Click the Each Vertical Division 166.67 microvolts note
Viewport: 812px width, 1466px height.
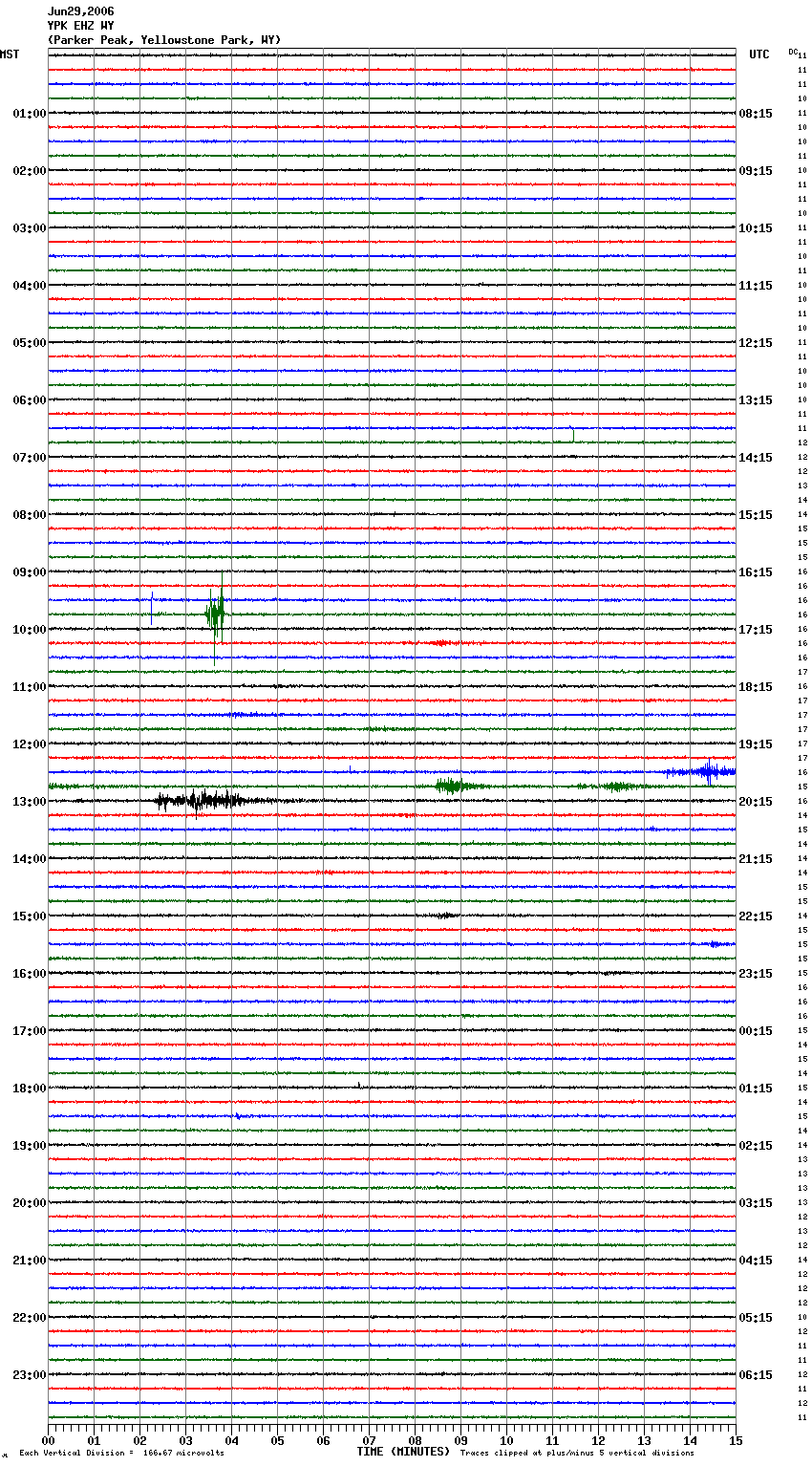[x=121, y=1454]
